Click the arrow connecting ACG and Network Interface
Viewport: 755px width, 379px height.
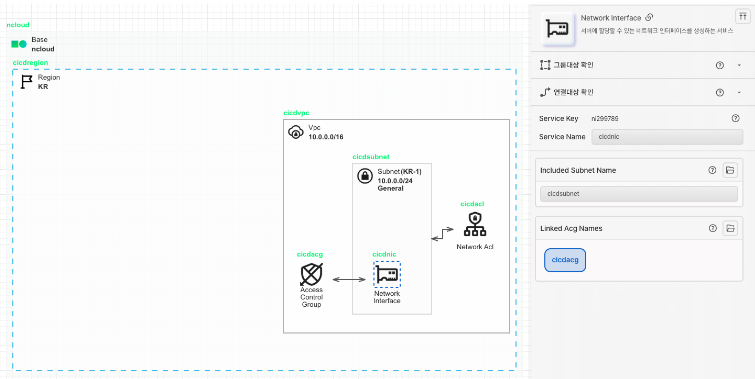point(349,279)
